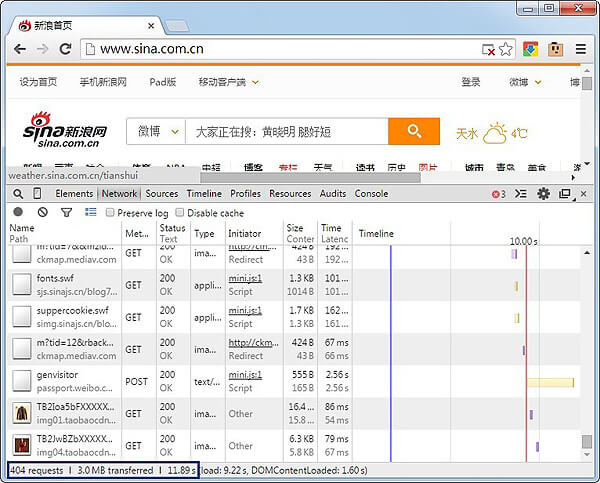Click the page file icon in address bar
The height and width of the screenshot is (483, 600).
[x=90, y=49]
